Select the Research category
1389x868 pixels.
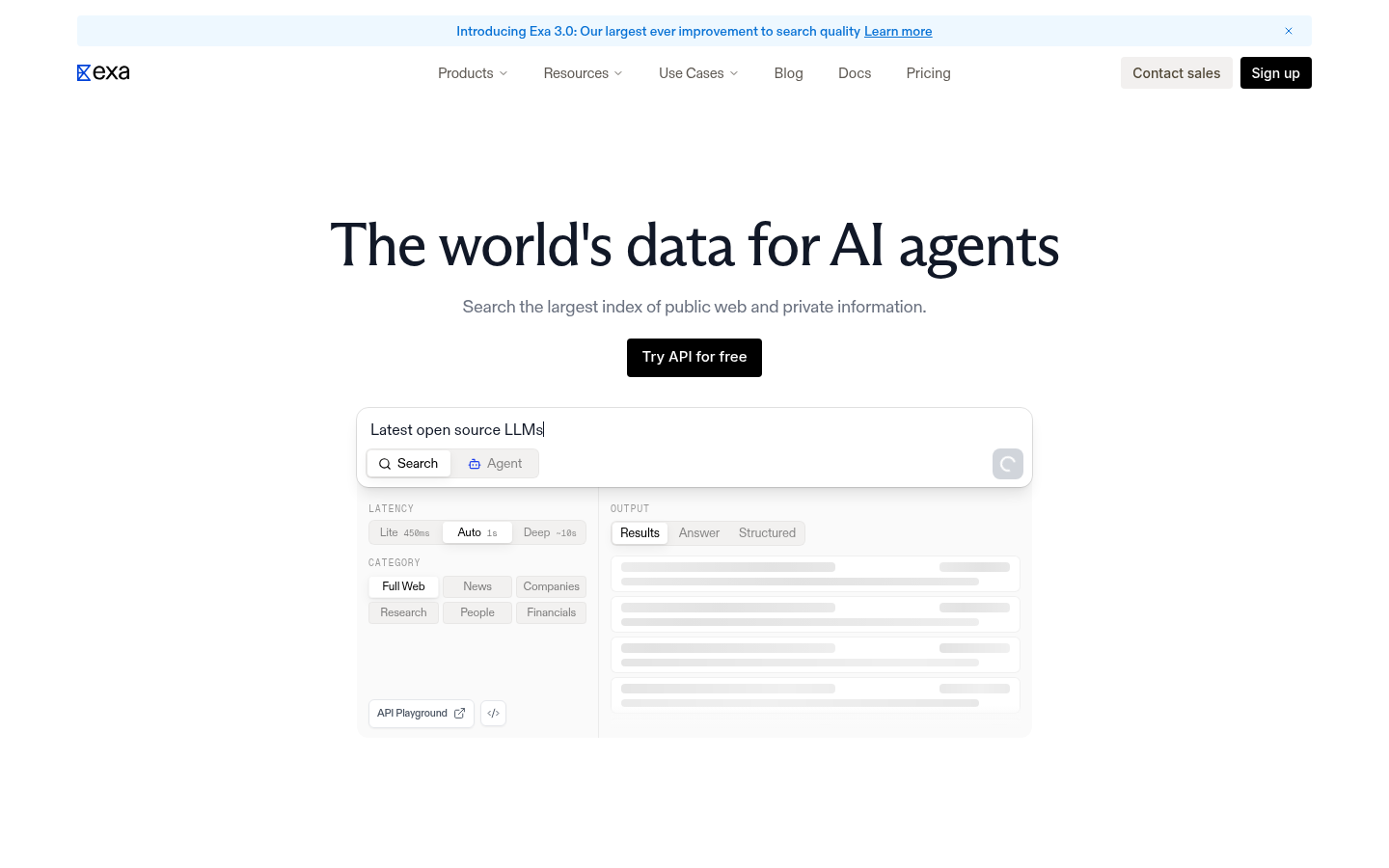pyautogui.click(x=403, y=612)
